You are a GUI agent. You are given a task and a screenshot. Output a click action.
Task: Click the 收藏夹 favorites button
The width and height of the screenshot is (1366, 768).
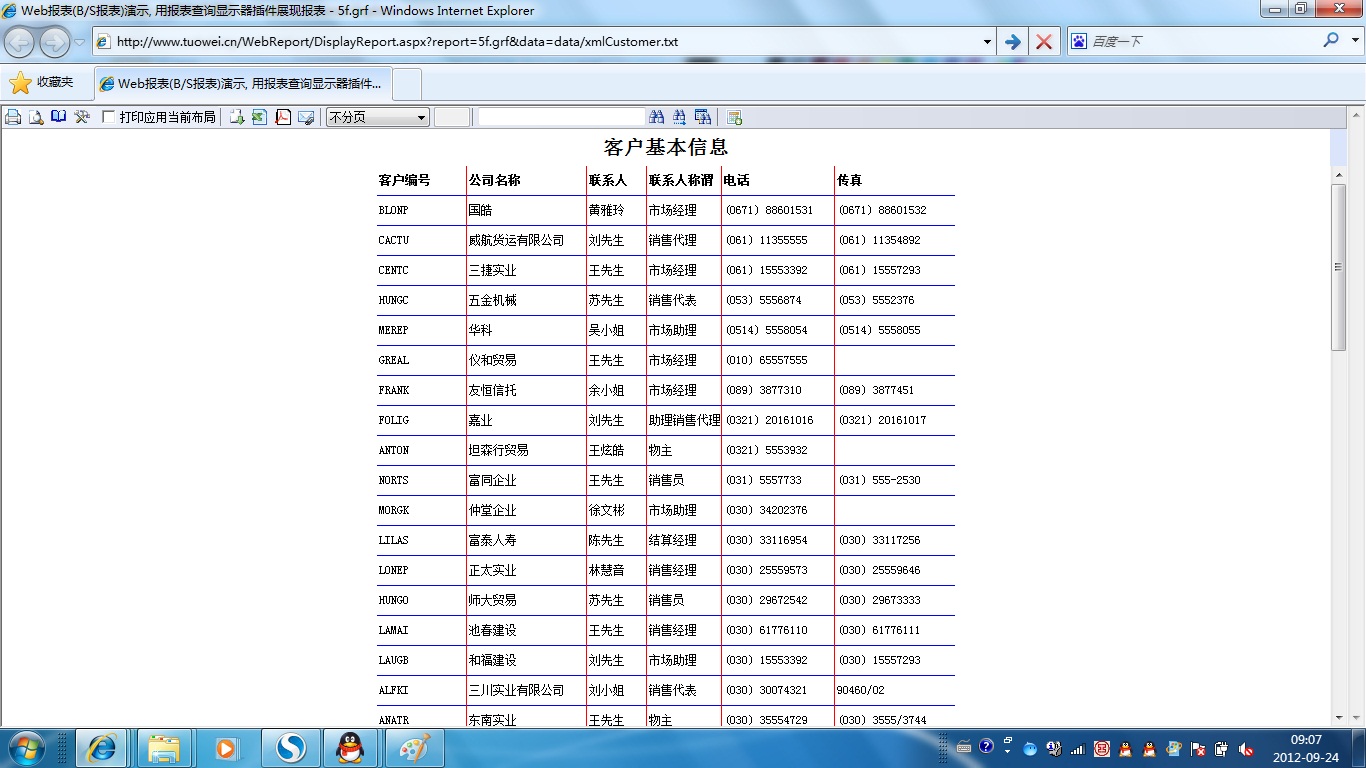point(42,83)
